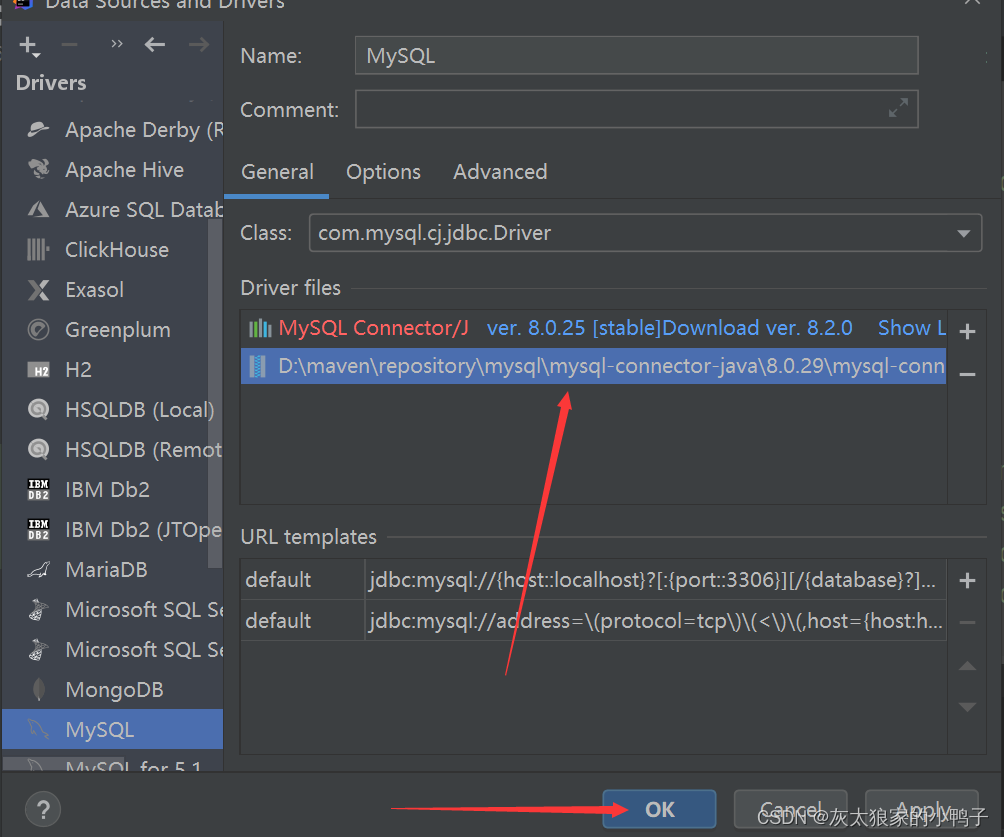Screen dimensions: 1004x837
Task: Select the MySQL driver in list
Action: (x=113, y=729)
